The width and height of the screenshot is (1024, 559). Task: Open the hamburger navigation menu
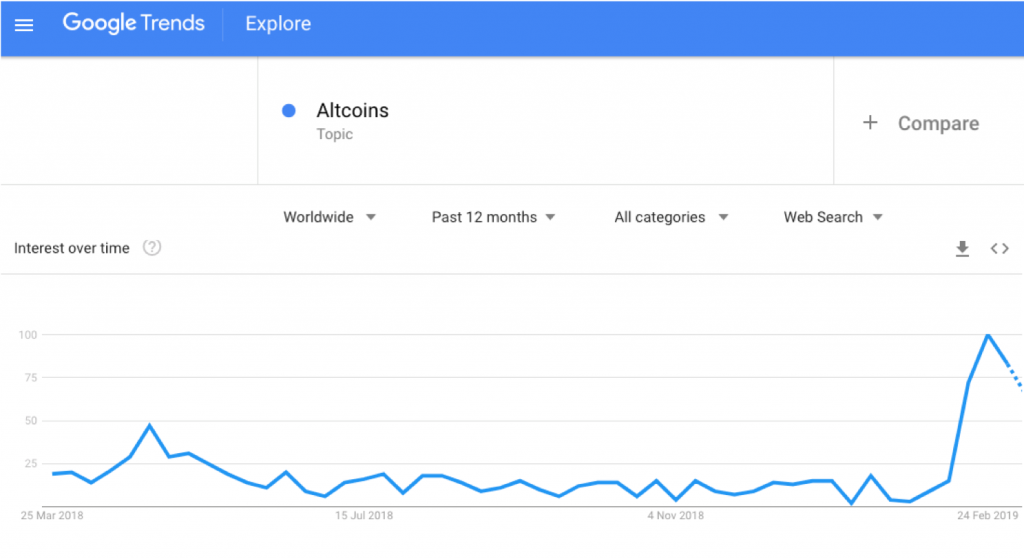point(24,25)
